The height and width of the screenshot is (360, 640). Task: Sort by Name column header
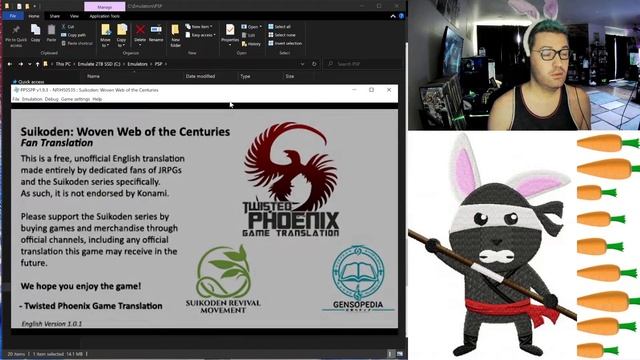(93, 76)
